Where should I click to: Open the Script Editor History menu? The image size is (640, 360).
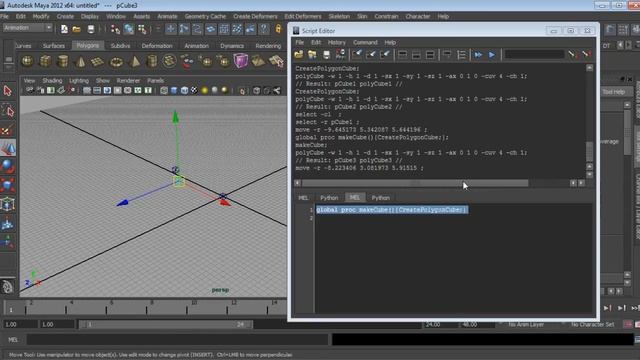[x=337, y=42]
